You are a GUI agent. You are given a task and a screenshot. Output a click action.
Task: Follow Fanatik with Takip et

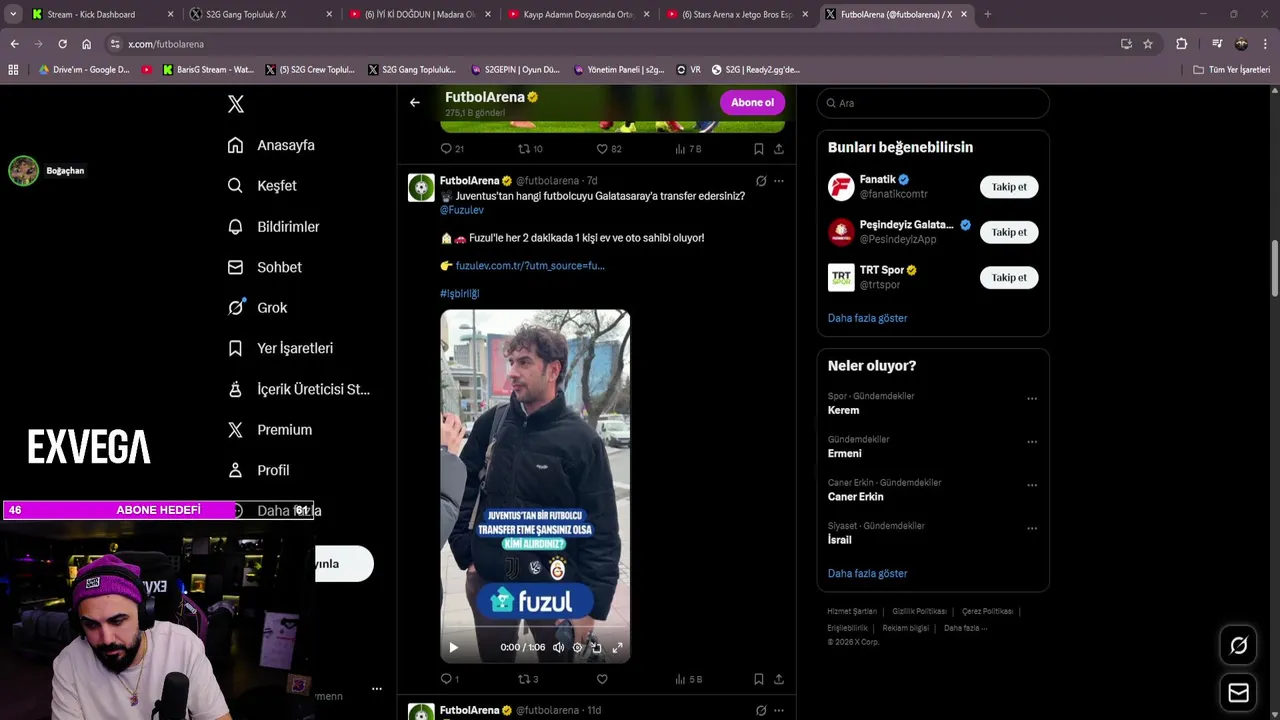point(1009,187)
